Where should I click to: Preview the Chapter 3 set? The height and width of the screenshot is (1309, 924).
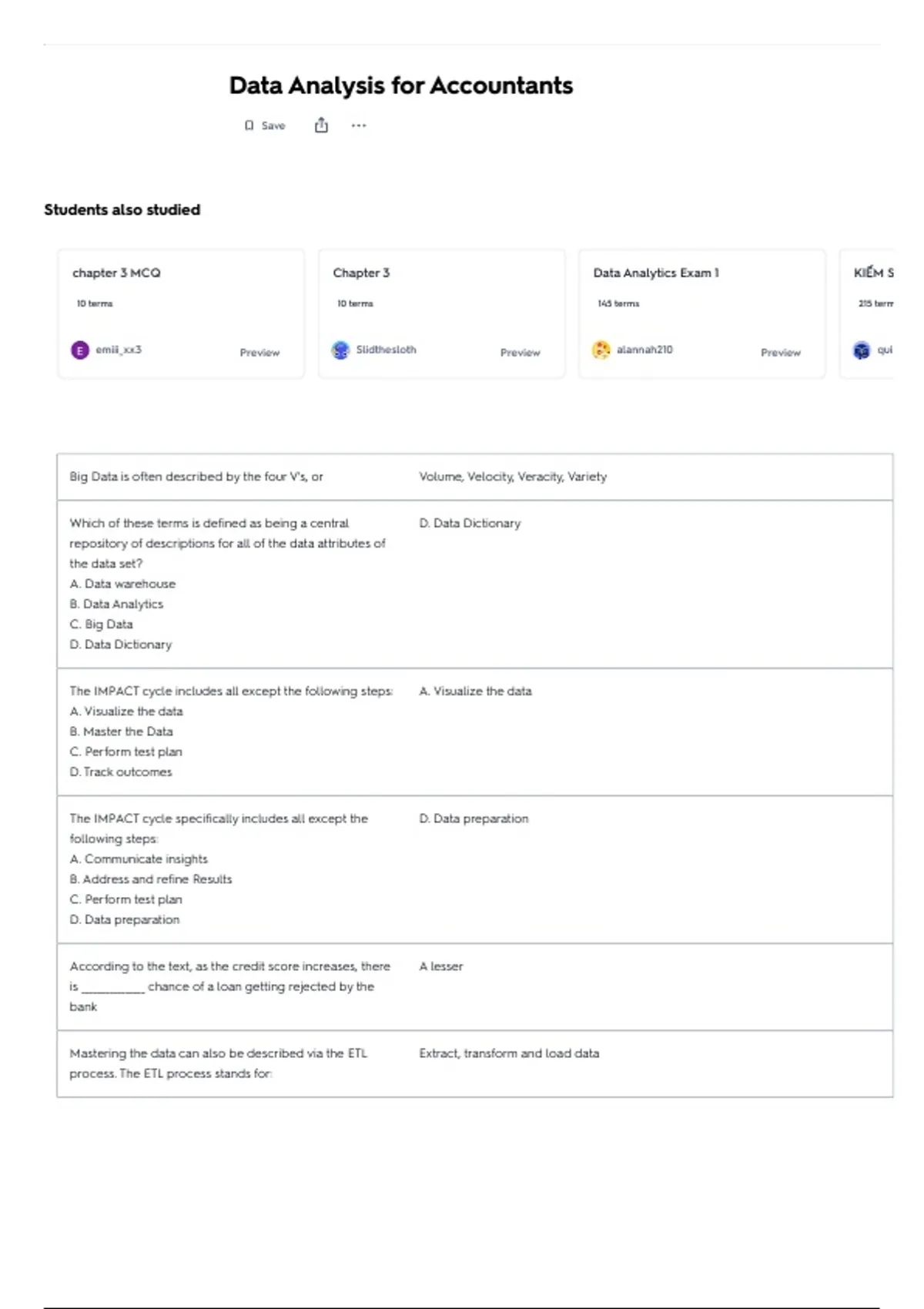pyautogui.click(x=520, y=353)
